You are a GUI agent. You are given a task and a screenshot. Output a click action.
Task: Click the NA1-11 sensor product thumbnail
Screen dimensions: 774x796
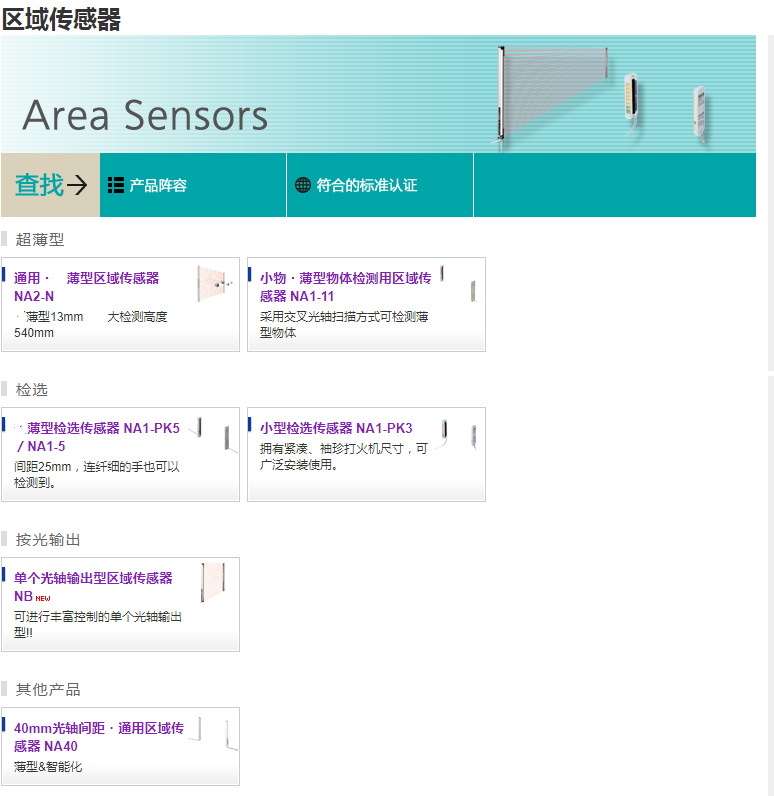459,284
